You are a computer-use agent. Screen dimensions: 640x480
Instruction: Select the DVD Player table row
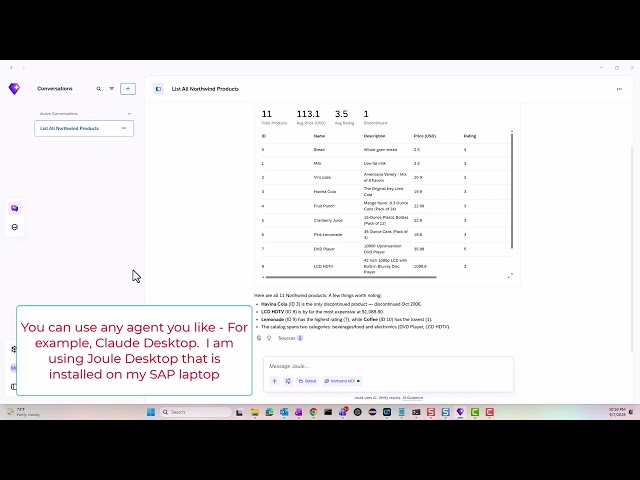coord(386,249)
